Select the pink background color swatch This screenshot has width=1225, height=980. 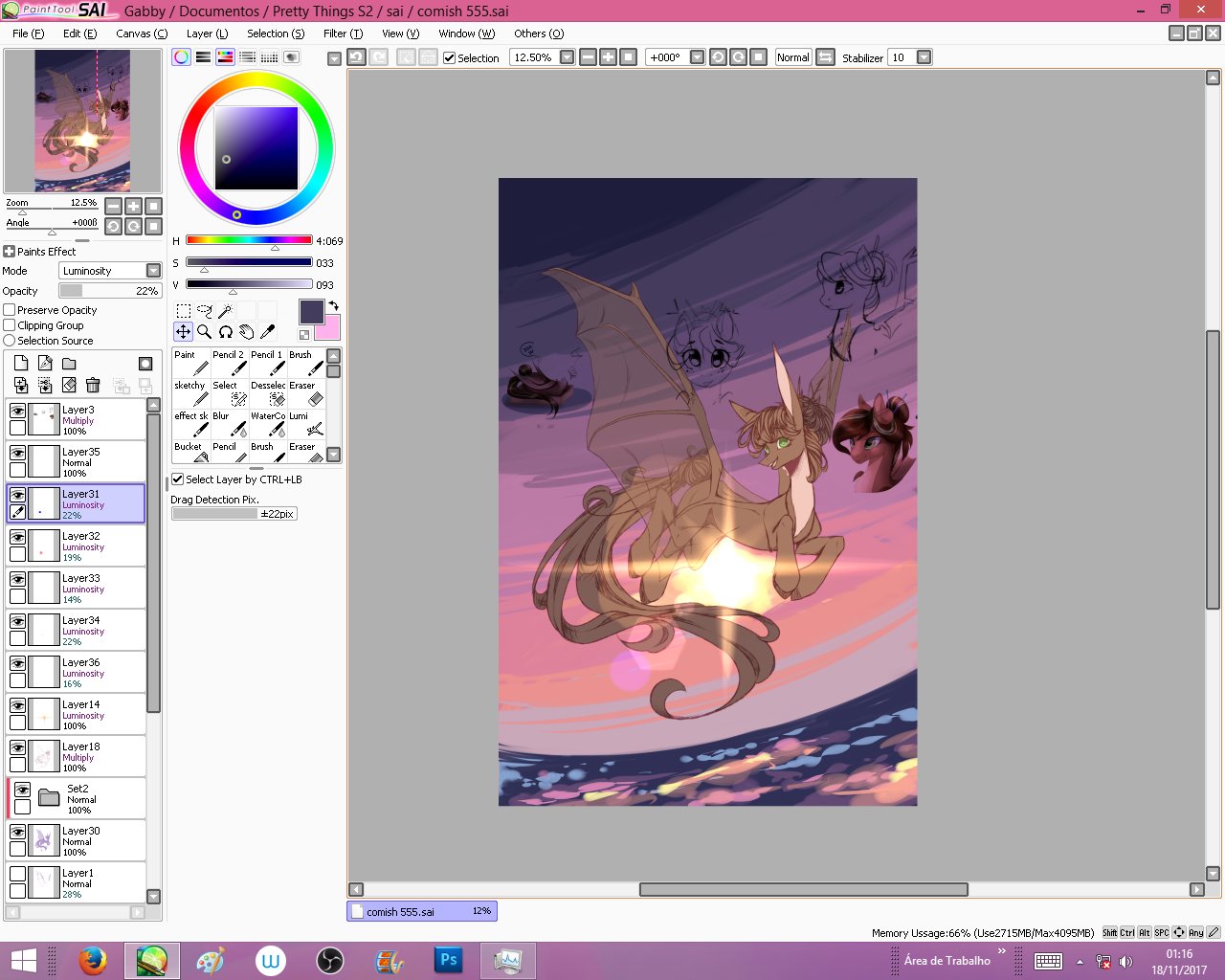click(329, 328)
